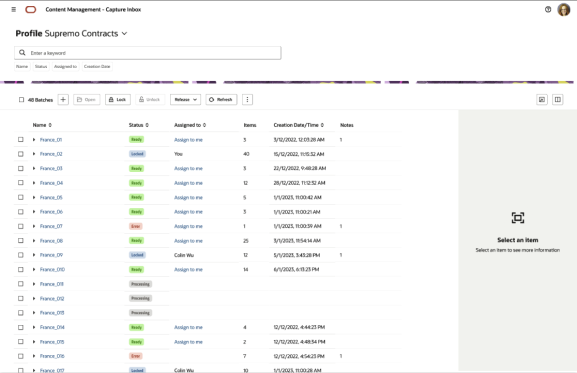Check the box for France_07

click(x=21, y=226)
